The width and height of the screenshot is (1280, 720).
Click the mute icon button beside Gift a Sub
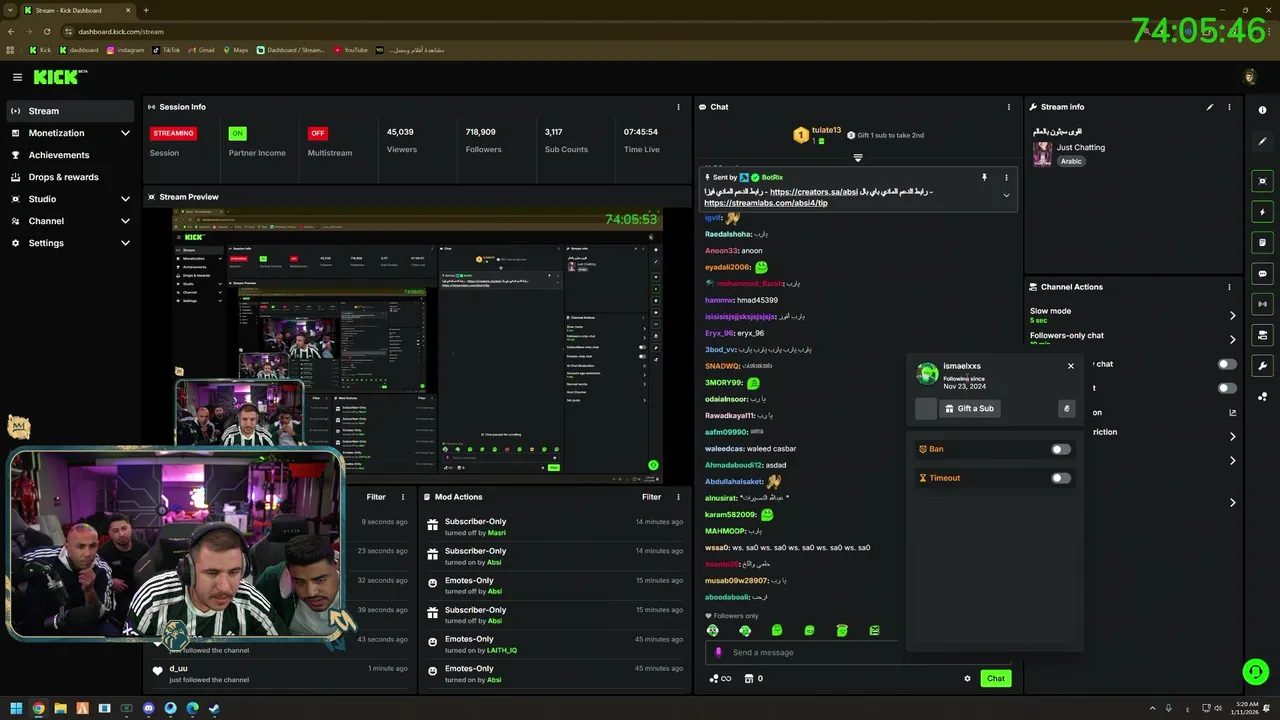pos(1066,408)
